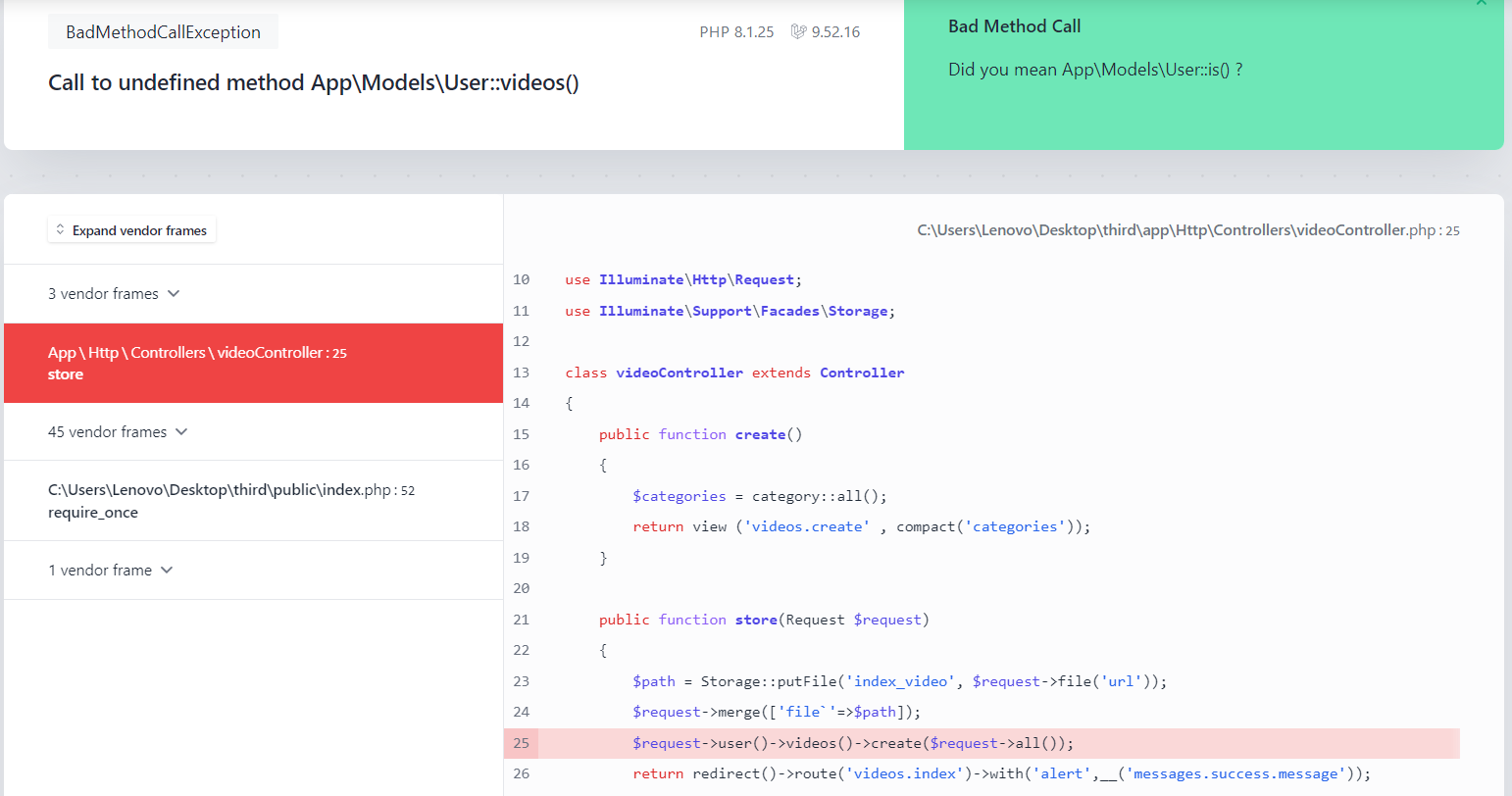The image size is (1512, 796).
Task: Click the Bad Method Call solution title
Action: click(1015, 26)
